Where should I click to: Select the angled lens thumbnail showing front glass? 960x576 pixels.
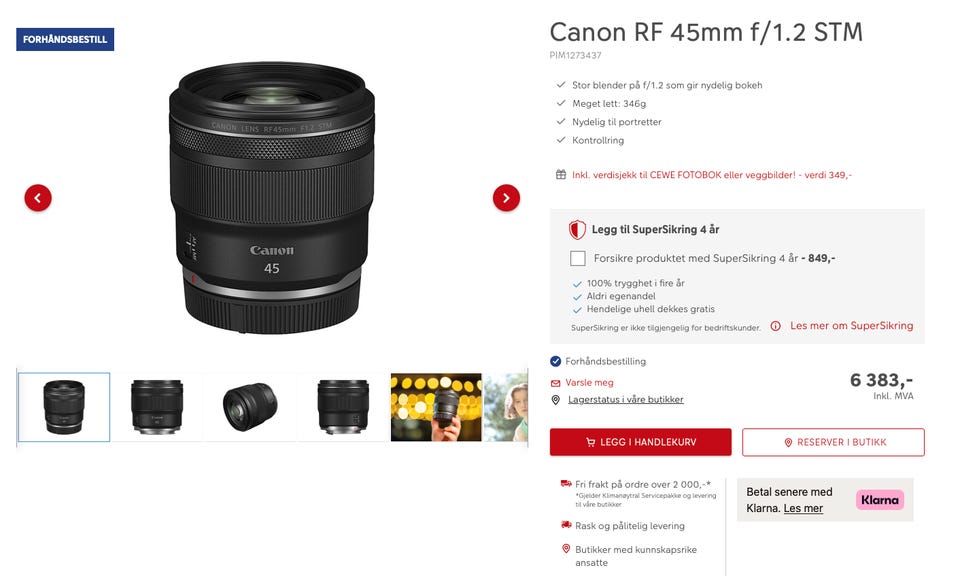[250, 407]
